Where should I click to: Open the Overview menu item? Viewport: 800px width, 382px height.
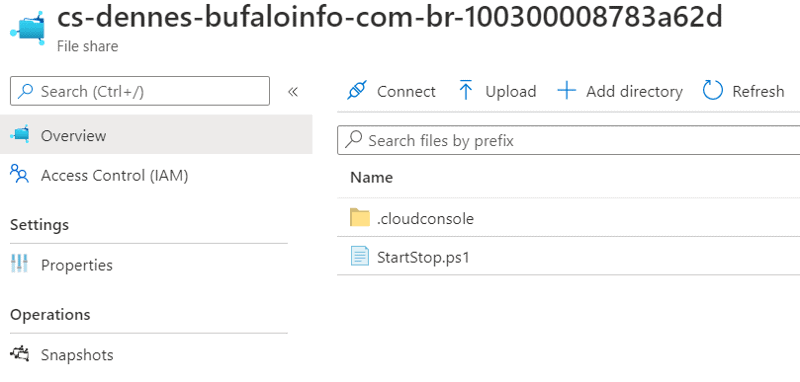click(156, 135)
